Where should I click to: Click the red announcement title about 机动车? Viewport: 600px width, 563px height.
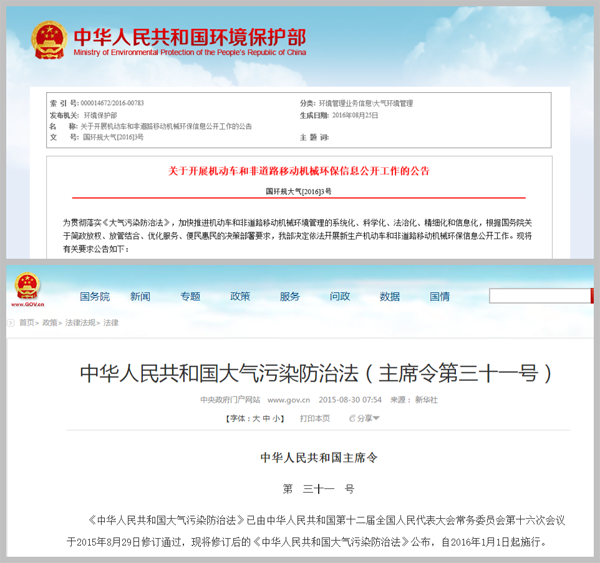pyautogui.click(x=299, y=171)
